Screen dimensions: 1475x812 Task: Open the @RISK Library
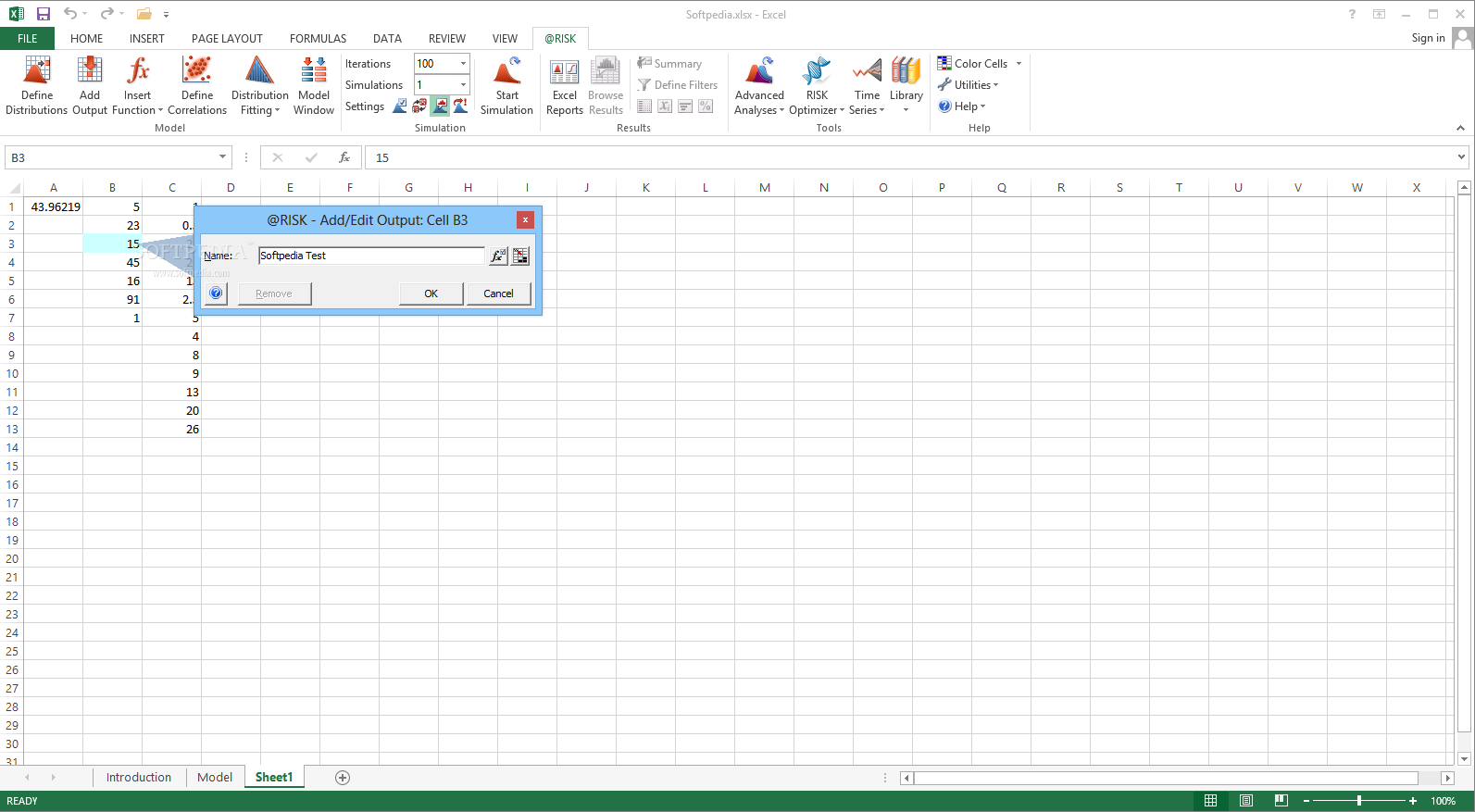coord(906,85)
